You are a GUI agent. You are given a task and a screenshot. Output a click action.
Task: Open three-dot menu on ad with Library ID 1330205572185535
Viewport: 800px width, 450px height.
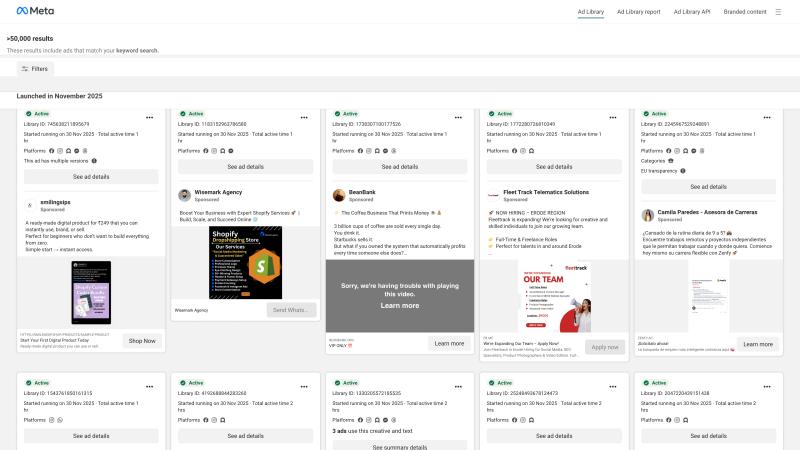point(458,387)
